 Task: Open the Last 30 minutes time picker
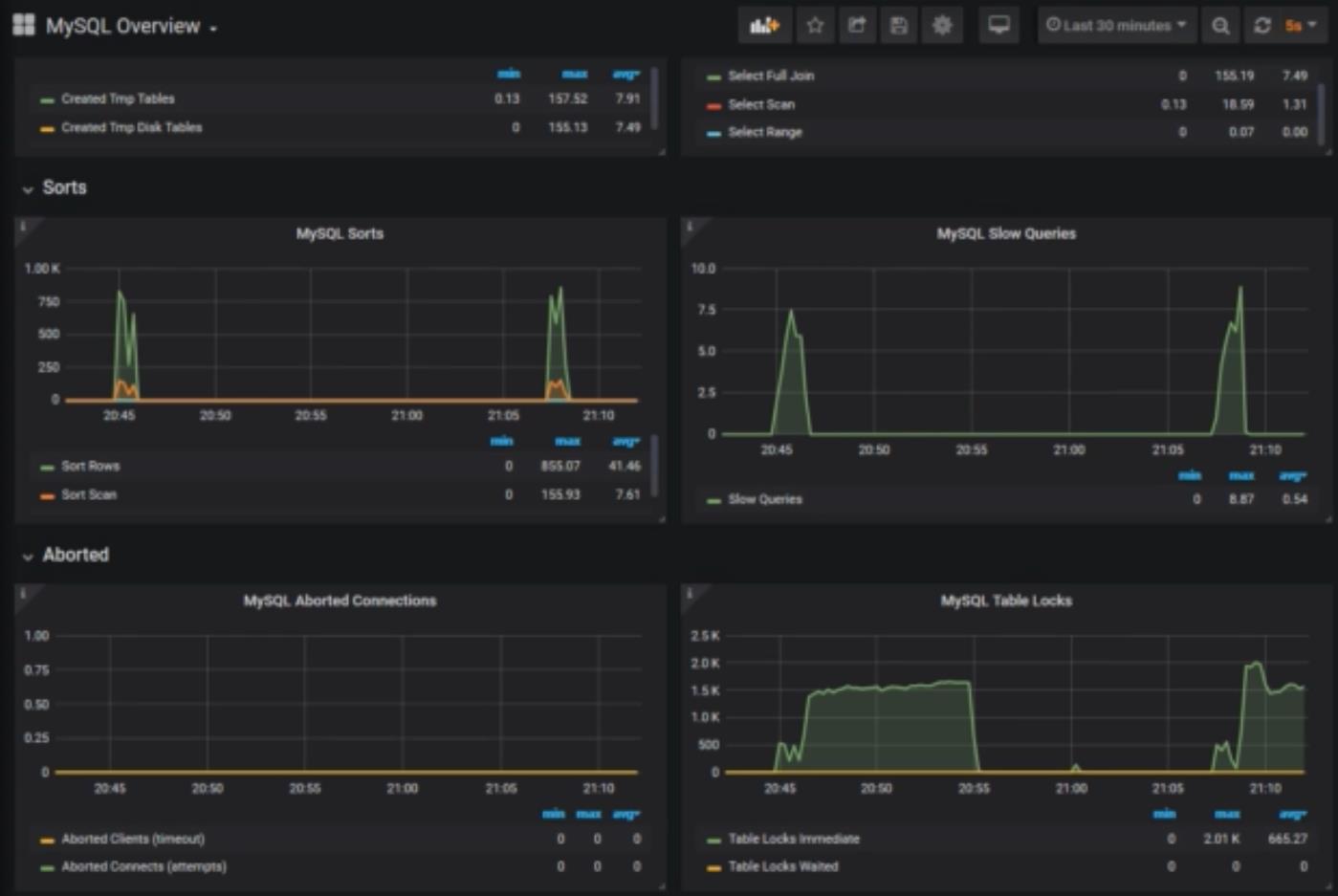click(1116, 26)
